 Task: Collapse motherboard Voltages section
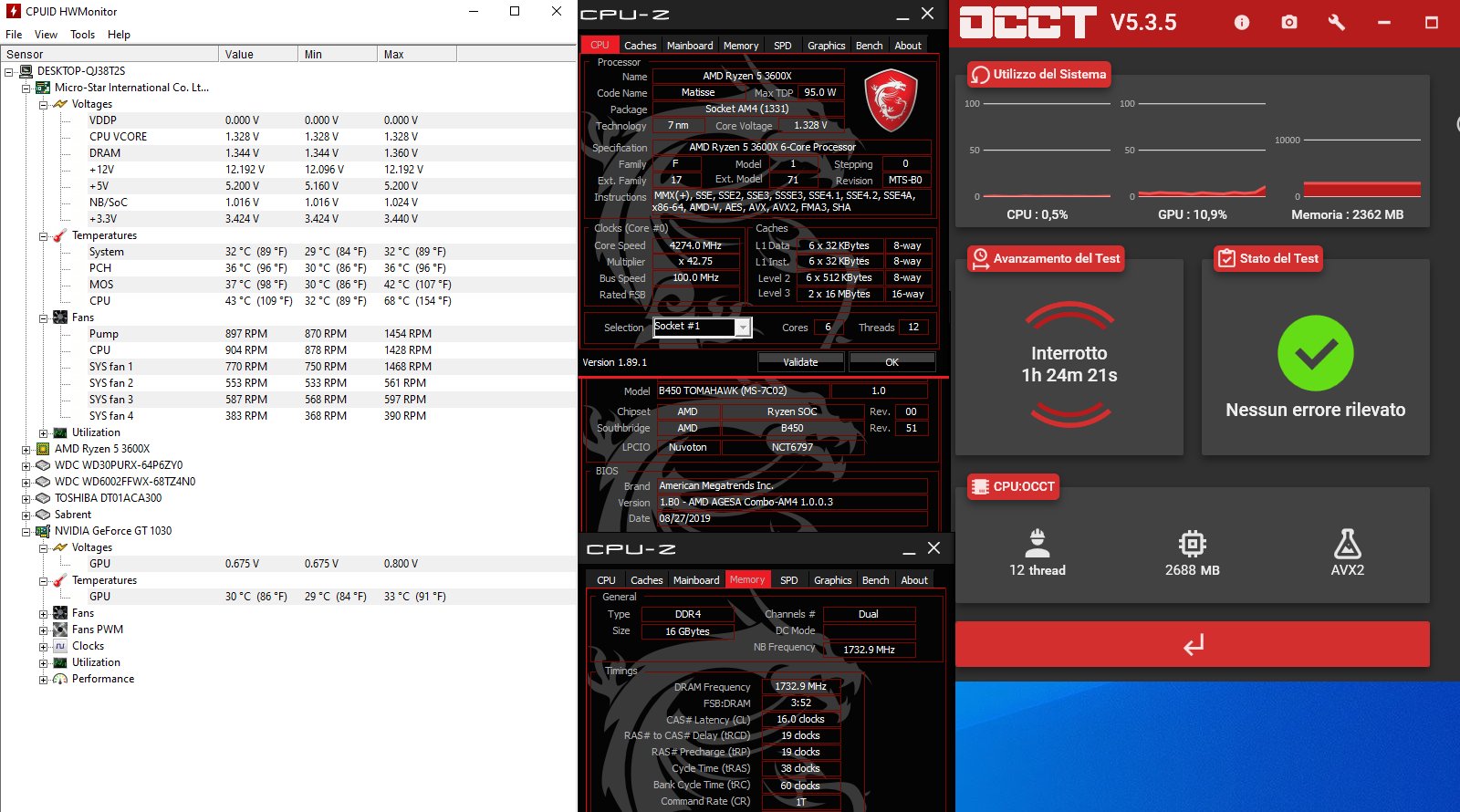(43, 104)
